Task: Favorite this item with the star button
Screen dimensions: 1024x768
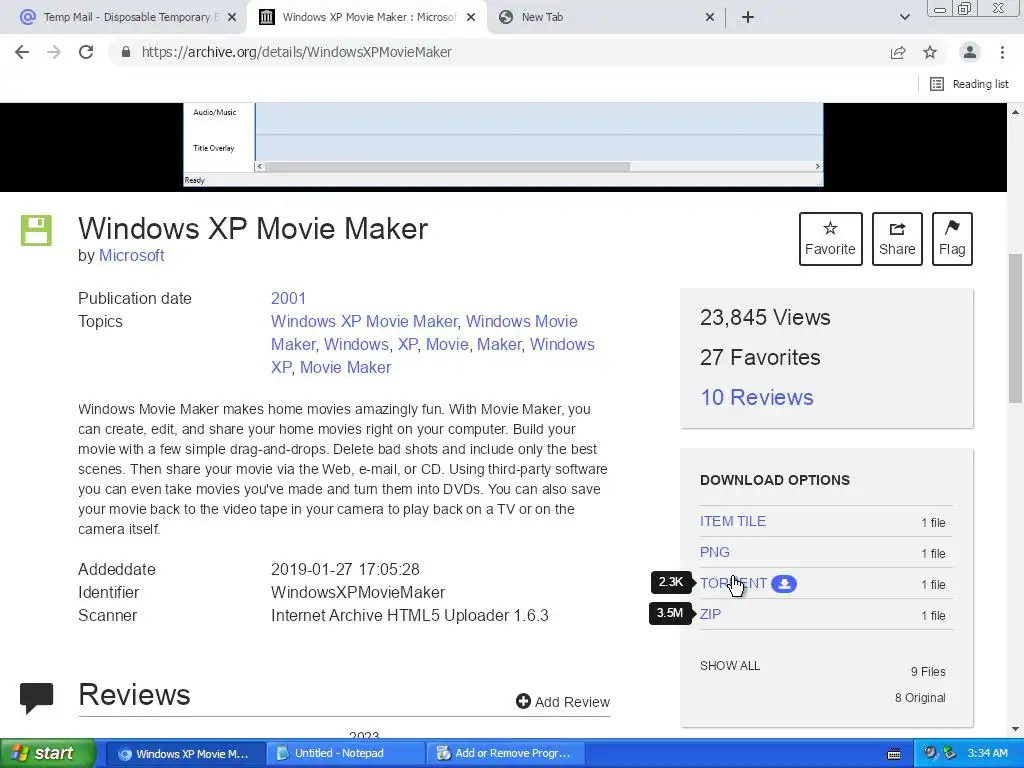Action: click(x=830, y=238)
